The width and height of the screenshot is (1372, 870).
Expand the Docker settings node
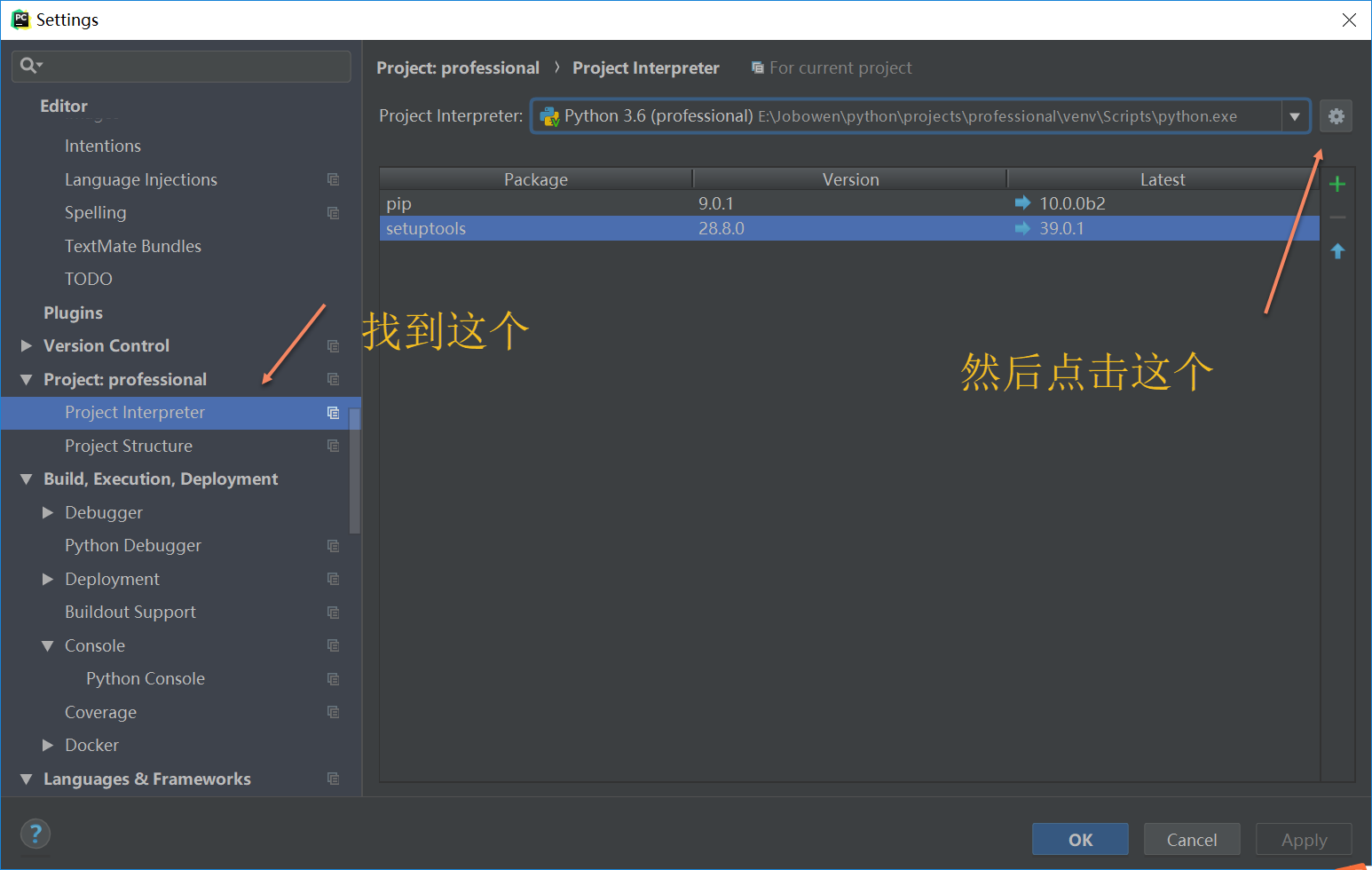[48, 746]
